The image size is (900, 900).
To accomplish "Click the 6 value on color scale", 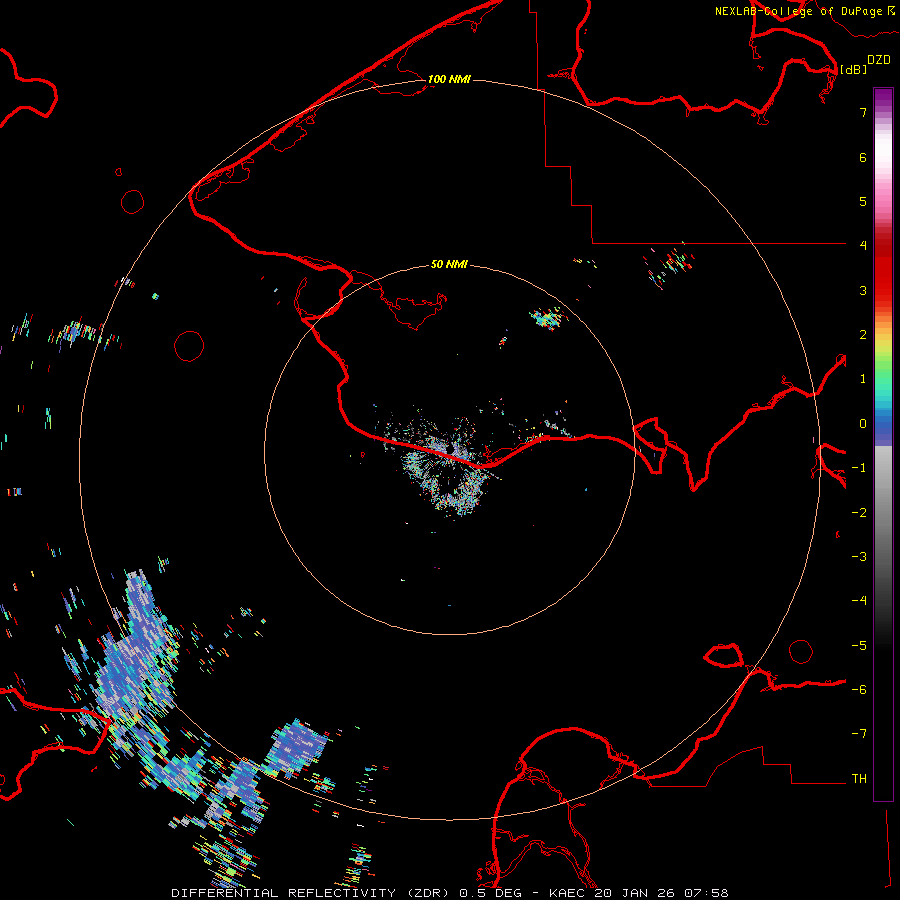I will point(863,157).
